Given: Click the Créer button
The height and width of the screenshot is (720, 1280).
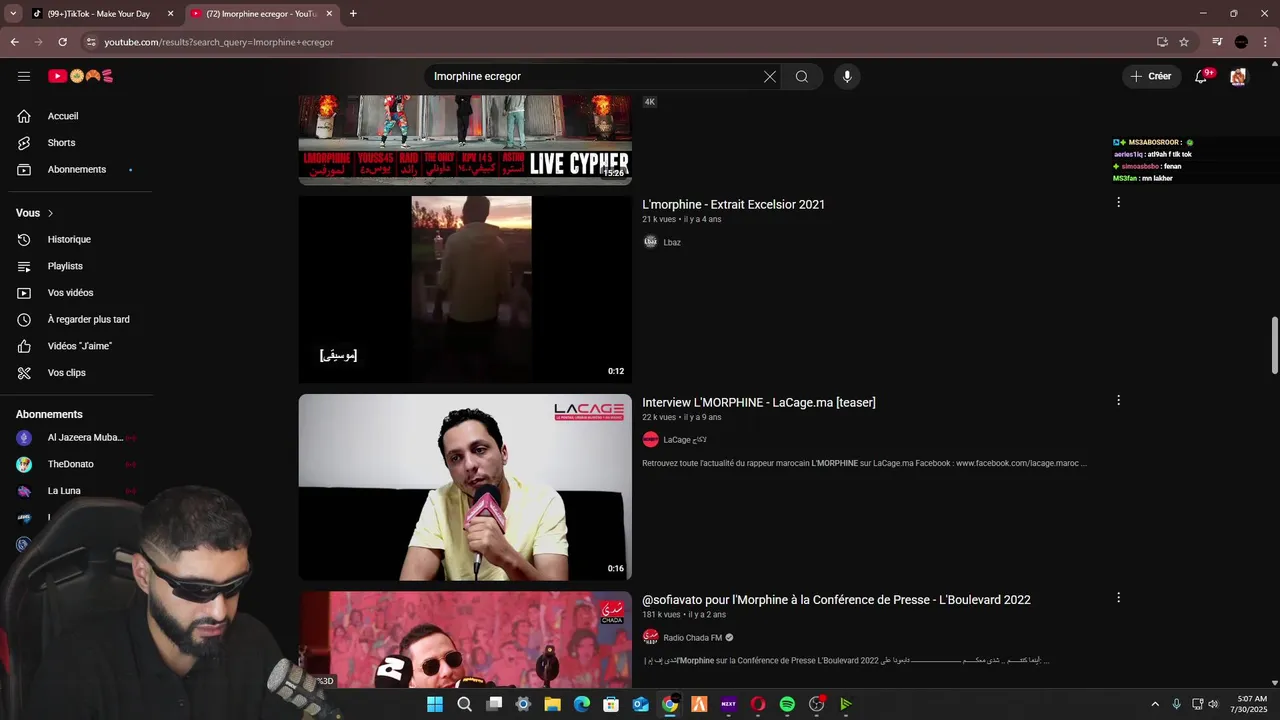Looking at the screenshot, I should tap(1151, 77).
